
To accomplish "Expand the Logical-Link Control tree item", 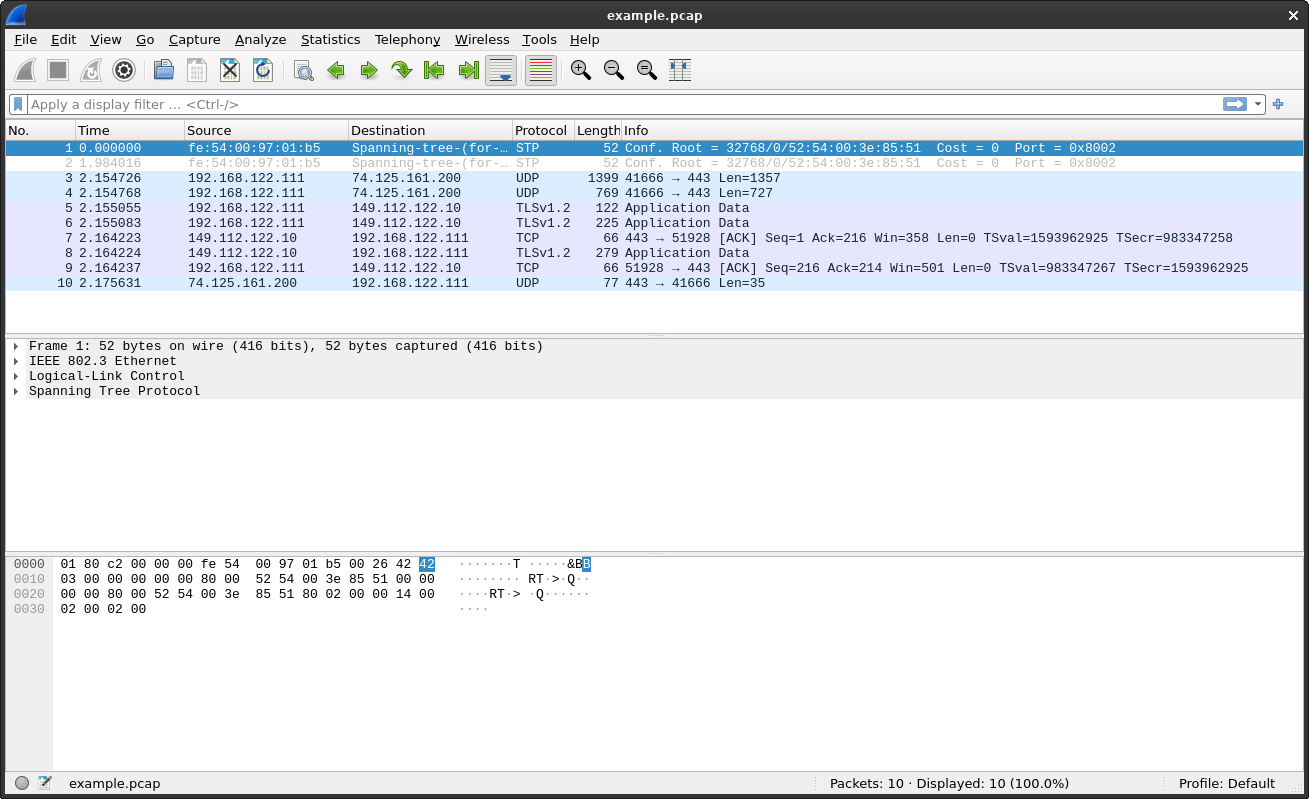I will 16,377.
